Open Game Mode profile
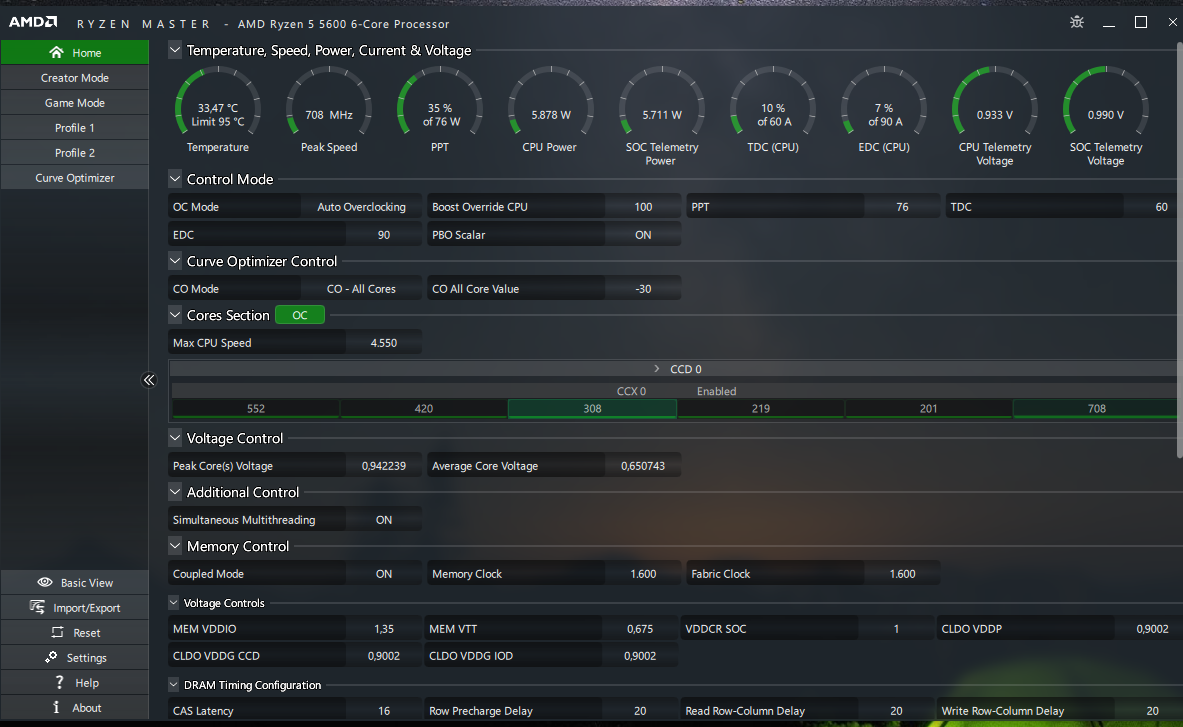1183x727 pixels. (75, 103)
